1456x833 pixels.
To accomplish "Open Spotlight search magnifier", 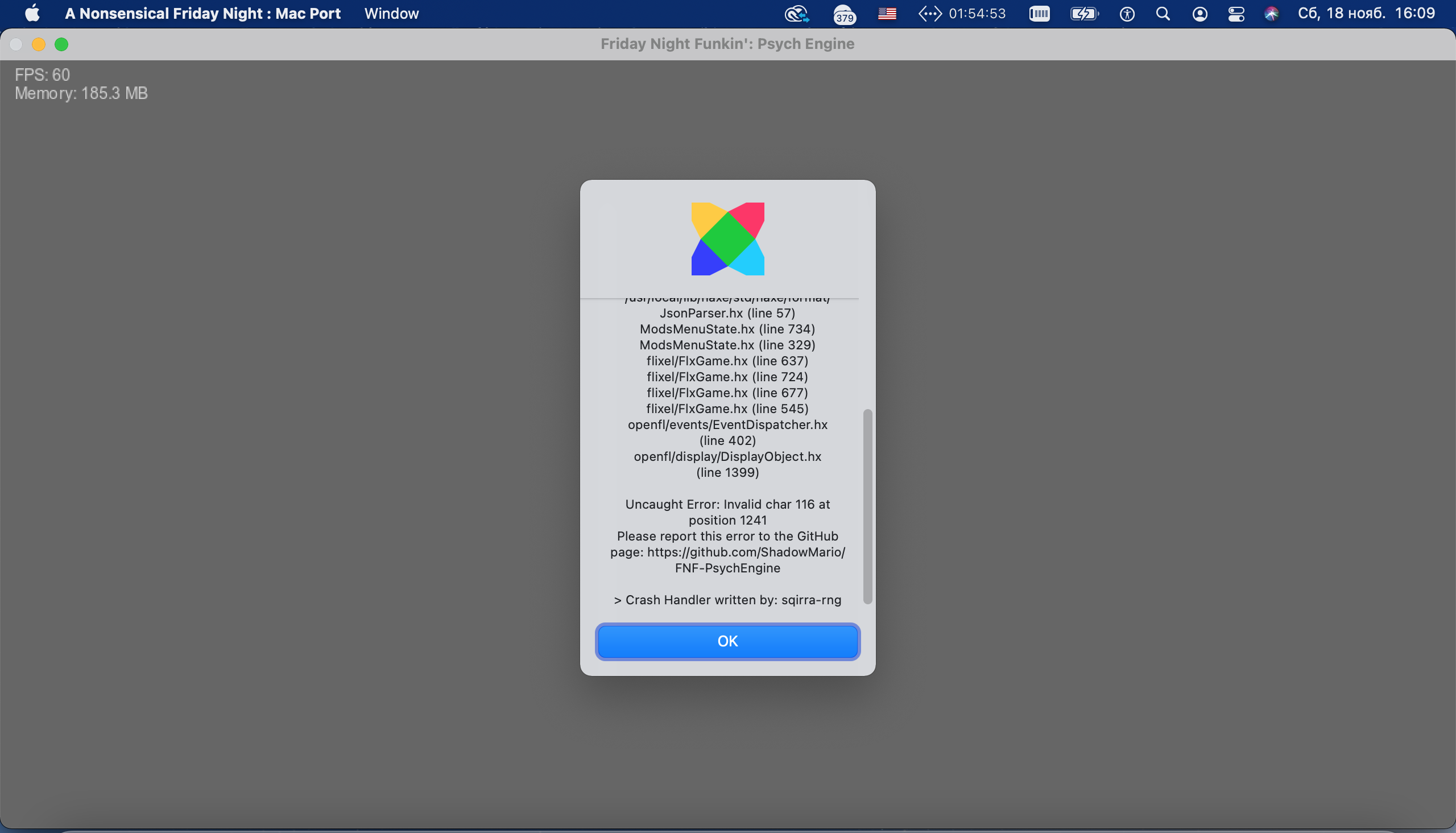I will tap(1163, 13).
